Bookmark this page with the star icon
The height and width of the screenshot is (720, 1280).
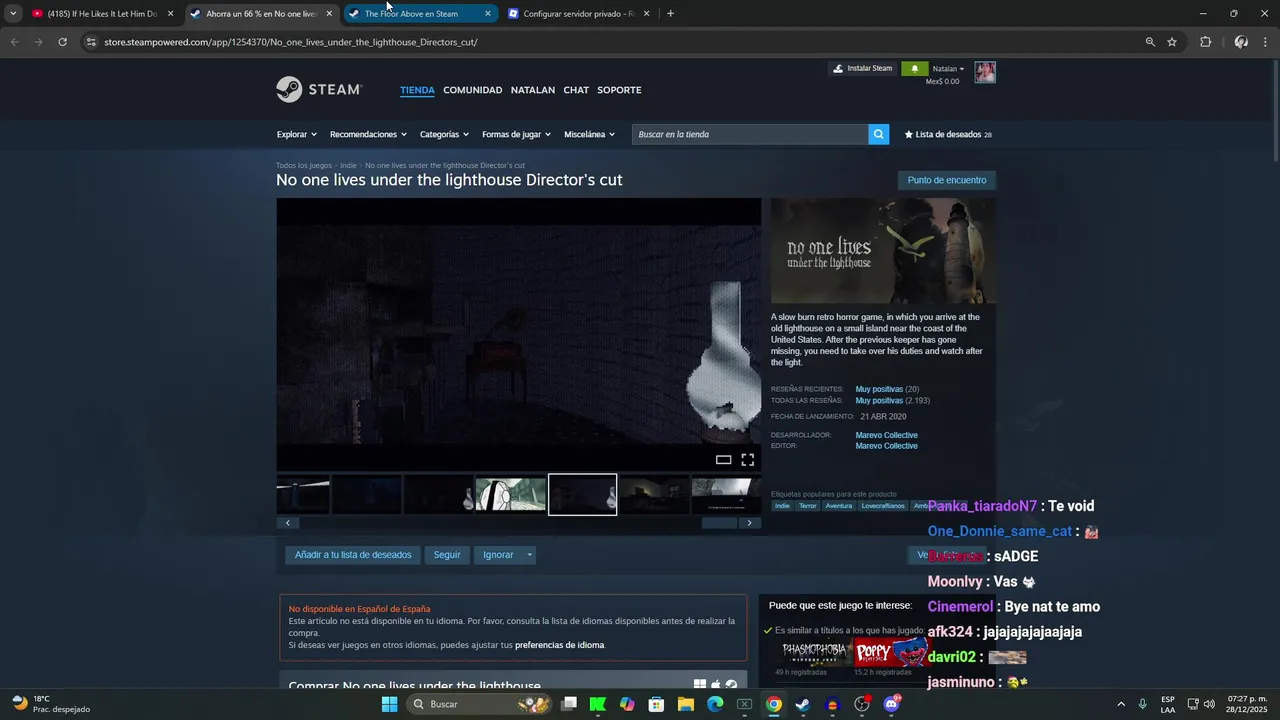1172,42
